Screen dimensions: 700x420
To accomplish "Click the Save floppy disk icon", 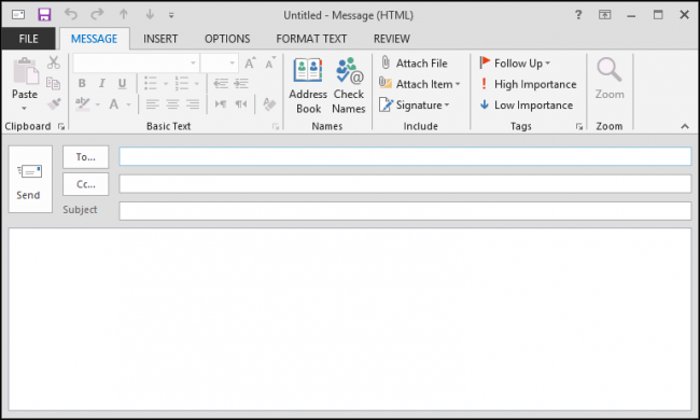I will tap(44, 15).
